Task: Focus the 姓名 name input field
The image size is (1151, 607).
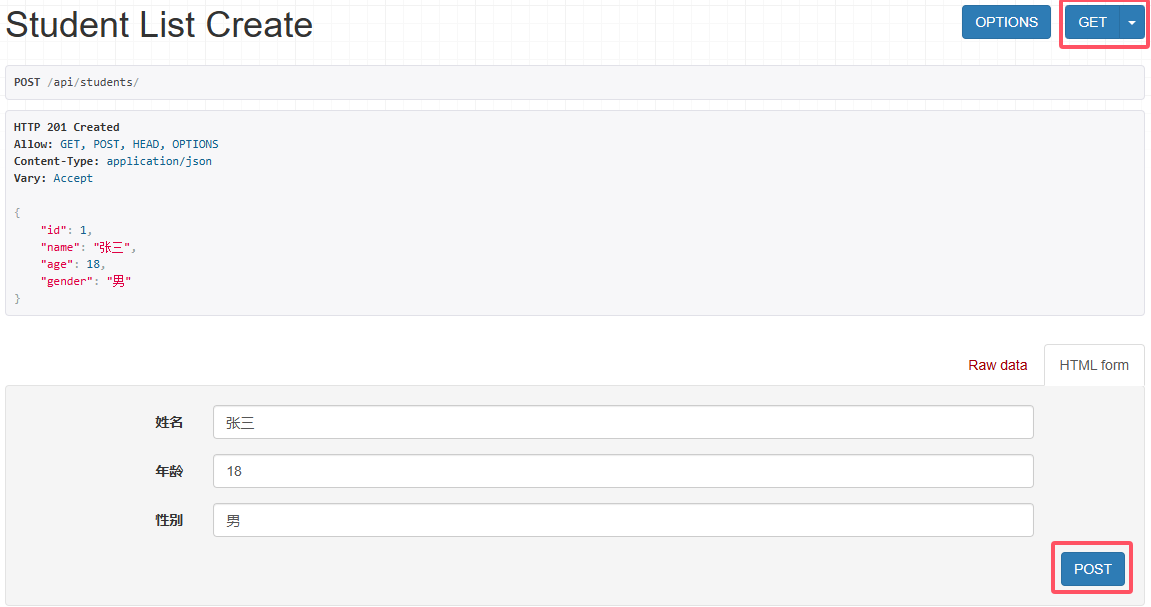Action: [622, 422]
